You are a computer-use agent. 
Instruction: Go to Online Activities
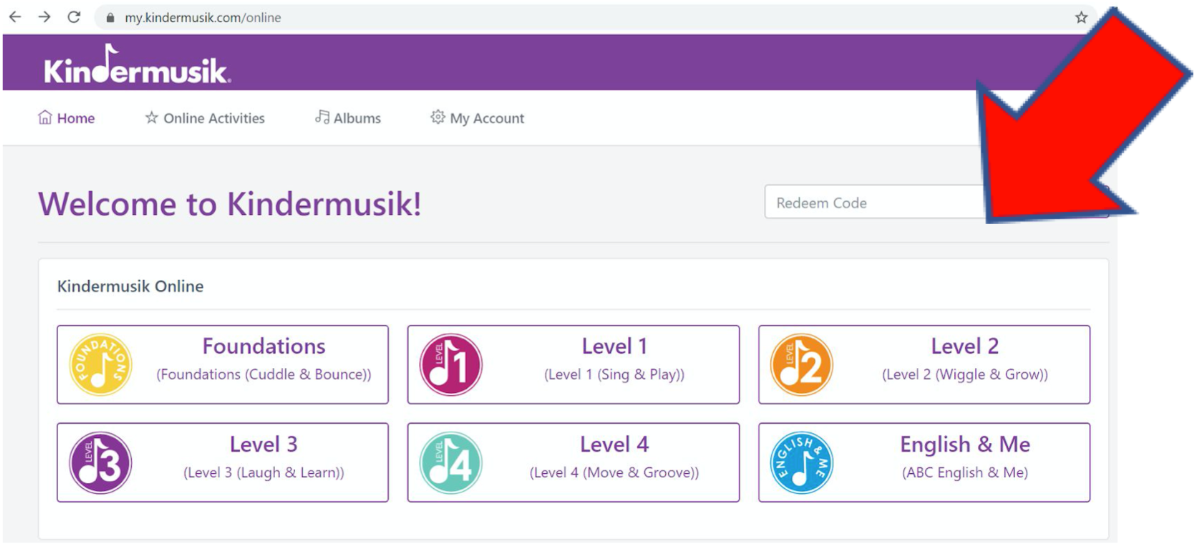(x=205, y=118)
